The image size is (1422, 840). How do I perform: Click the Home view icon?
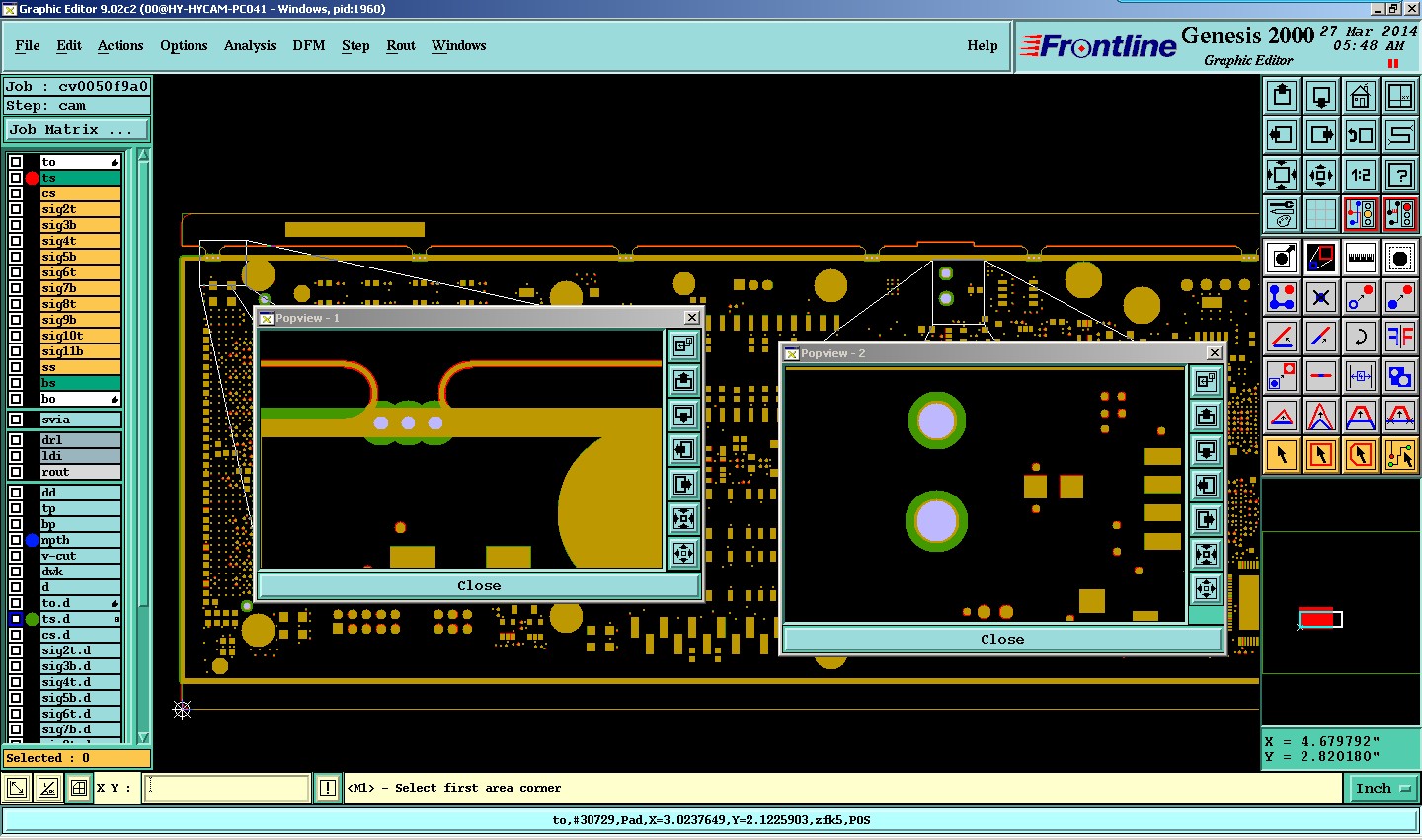pyautogui.click(x=1361, y=96)
